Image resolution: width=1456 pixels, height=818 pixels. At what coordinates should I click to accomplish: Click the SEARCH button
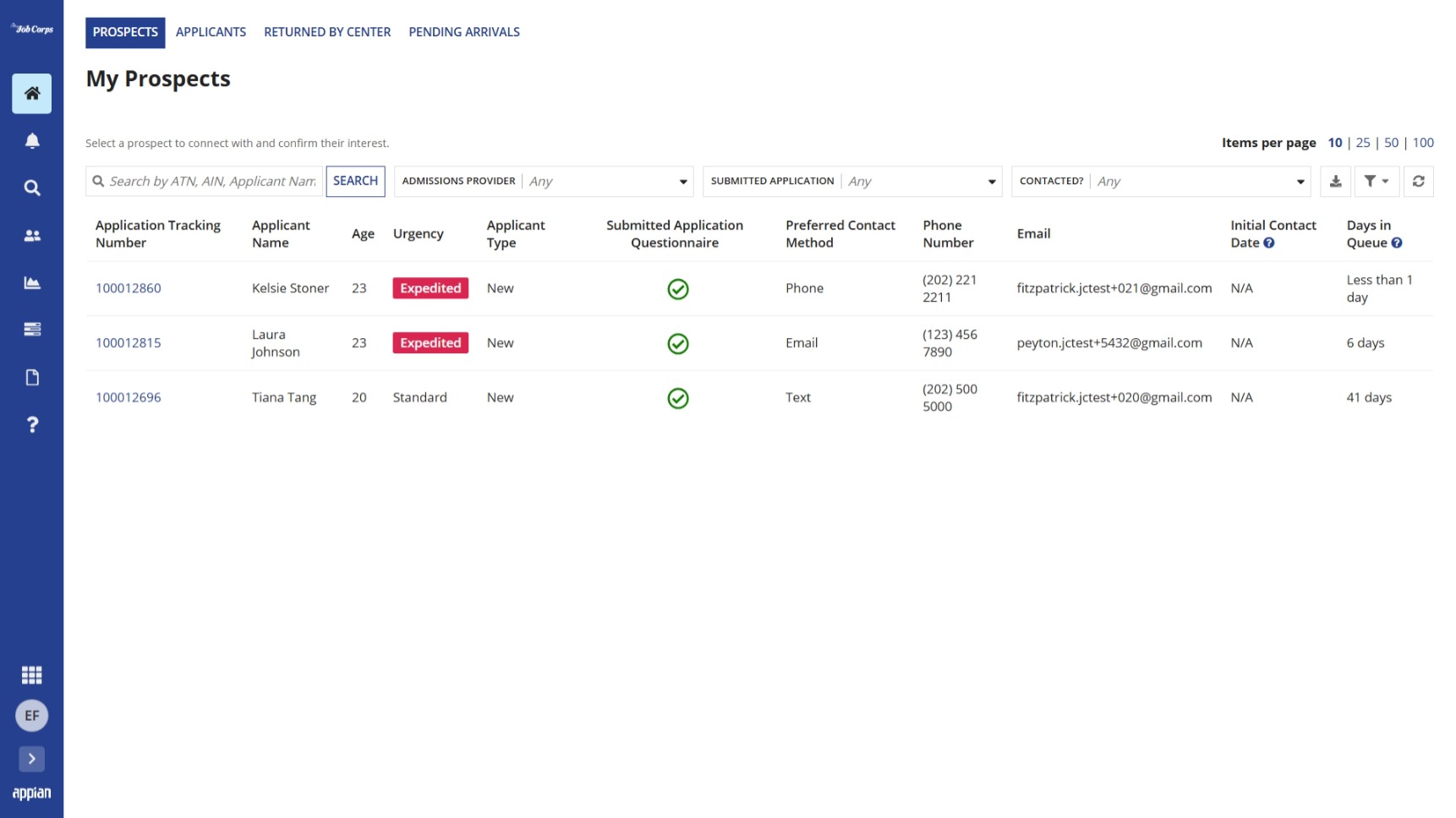pos(355,182)
